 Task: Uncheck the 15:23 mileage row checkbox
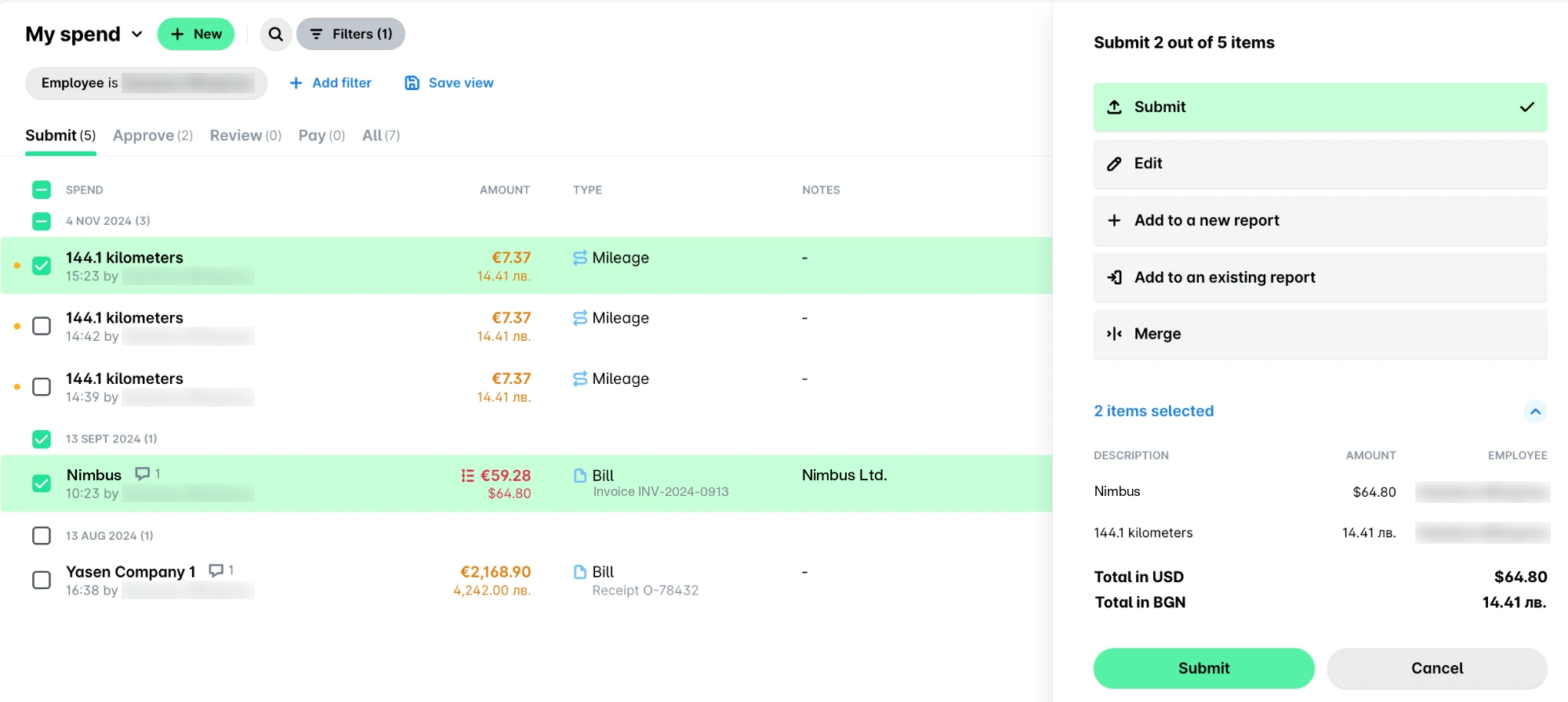tap(42, 266)
